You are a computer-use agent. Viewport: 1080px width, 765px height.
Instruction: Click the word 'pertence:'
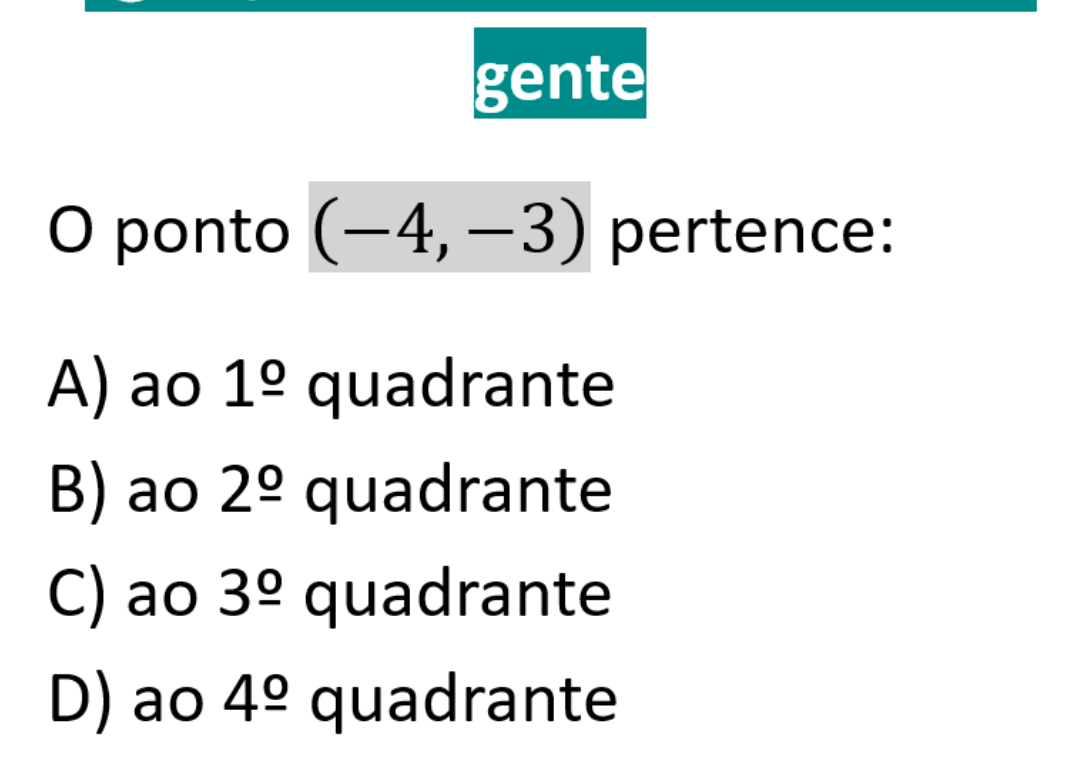click(x=750, y=231)
